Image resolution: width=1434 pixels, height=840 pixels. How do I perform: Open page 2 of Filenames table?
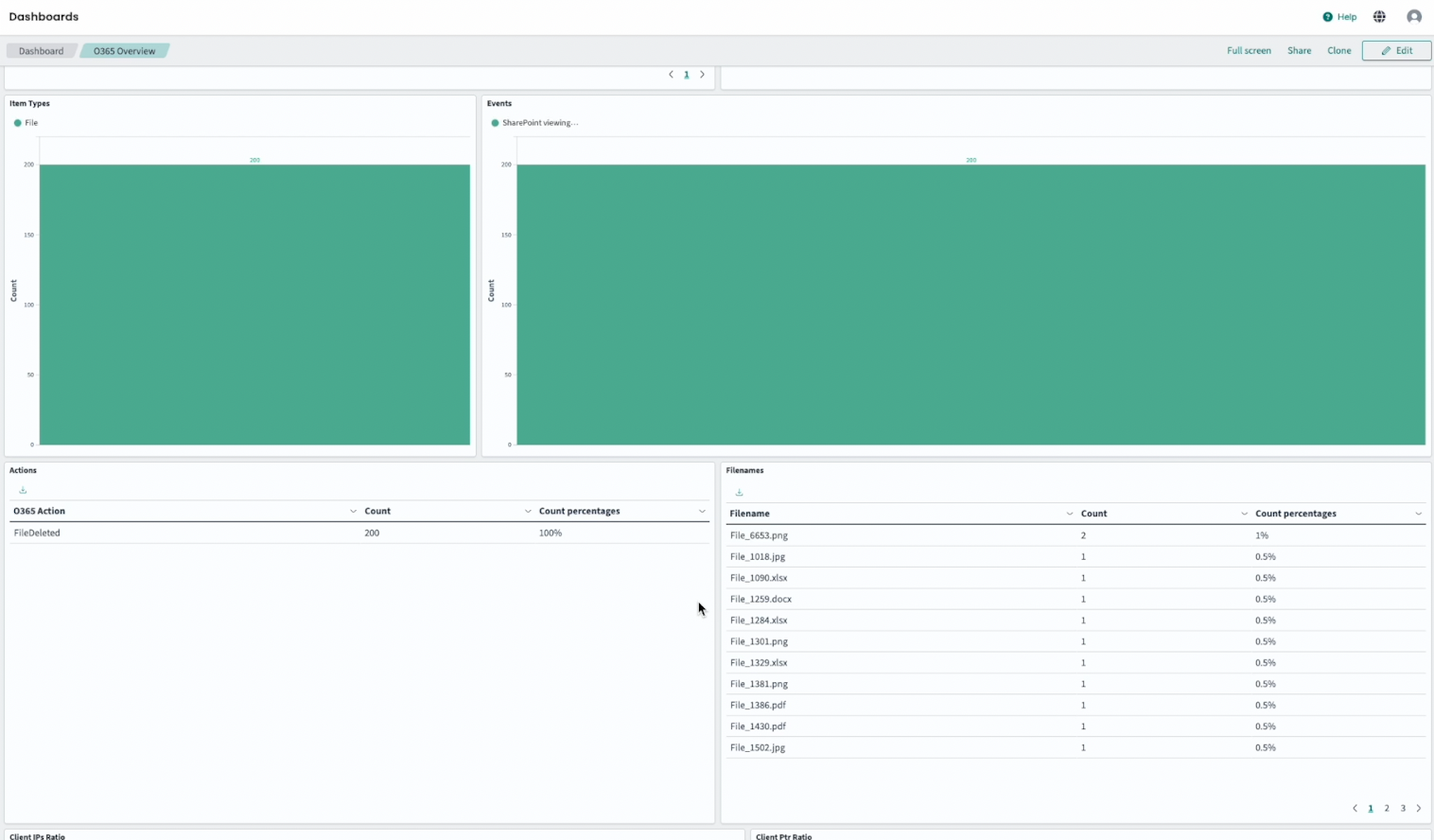(1387, 809)
